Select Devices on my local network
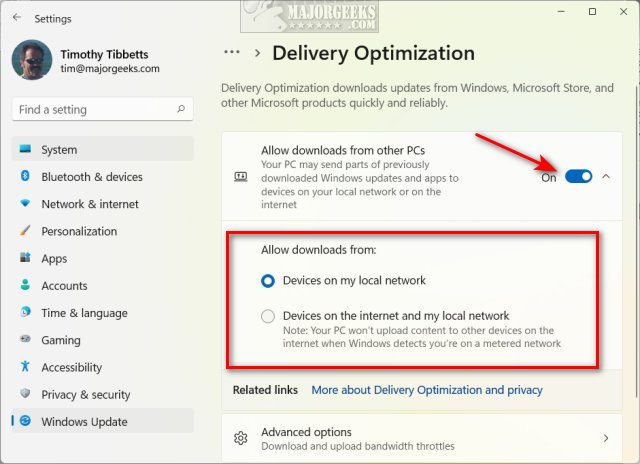Screen dimensions: 640x464 click(268, 280)
